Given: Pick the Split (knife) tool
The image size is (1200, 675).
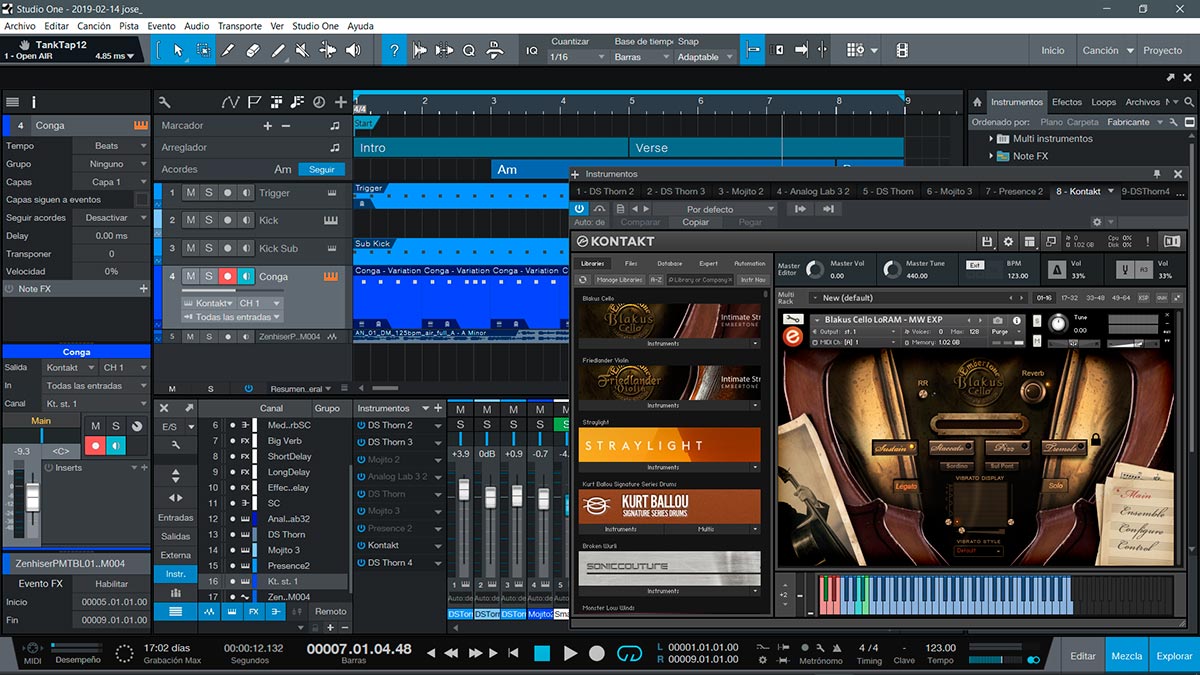Looking at the screenshot, I should [x=228, y=50].
